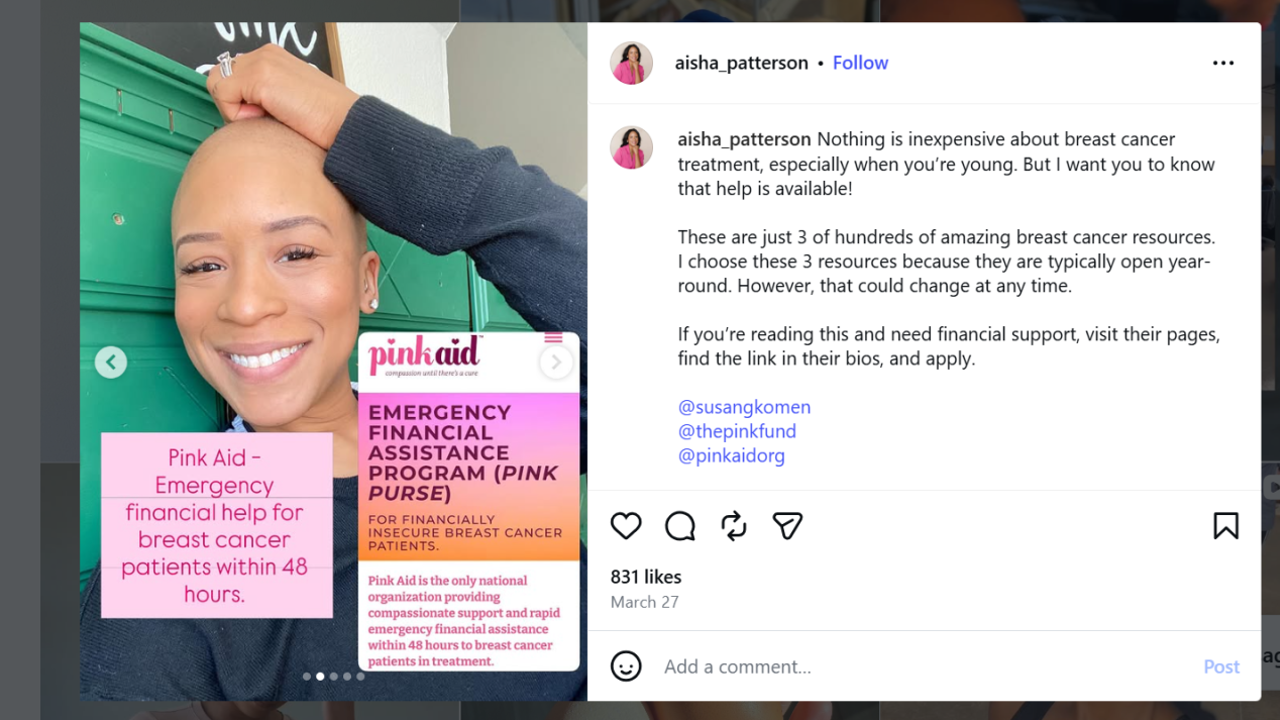View the 831 likes list
Screen dimensions: 1280x720
646,577
